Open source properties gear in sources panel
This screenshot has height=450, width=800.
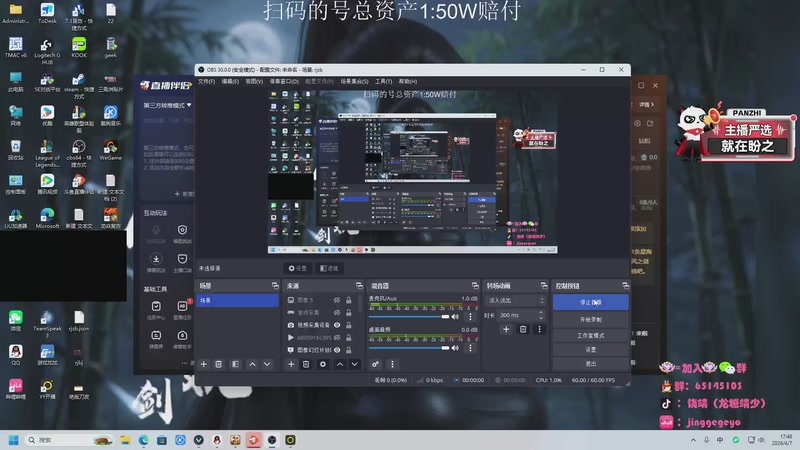[x=322, y=364]
